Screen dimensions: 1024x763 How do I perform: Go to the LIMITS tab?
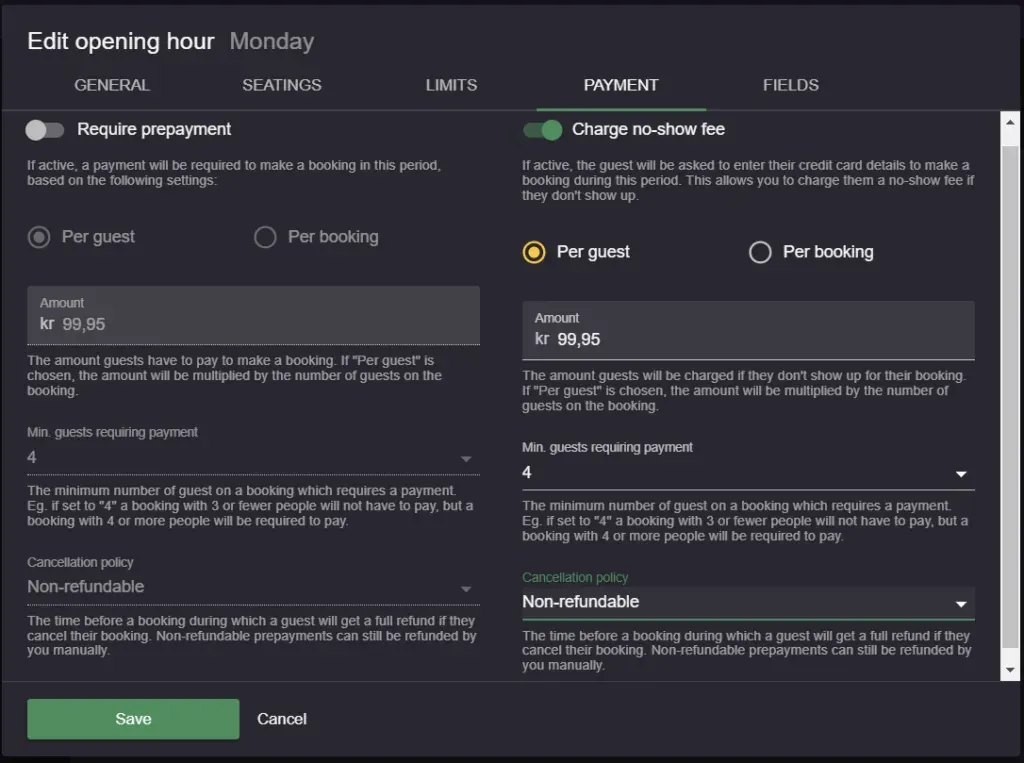tap(451, 85)
